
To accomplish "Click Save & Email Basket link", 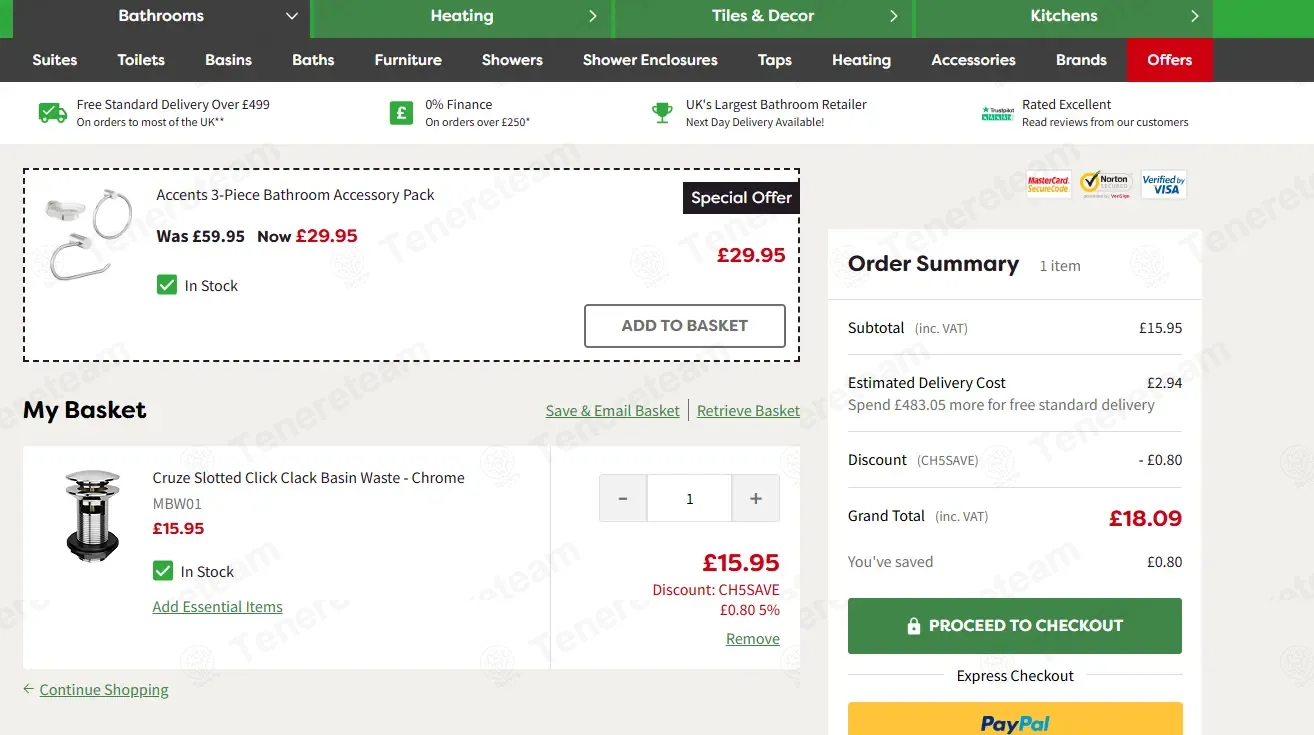I will coord(612,410).
